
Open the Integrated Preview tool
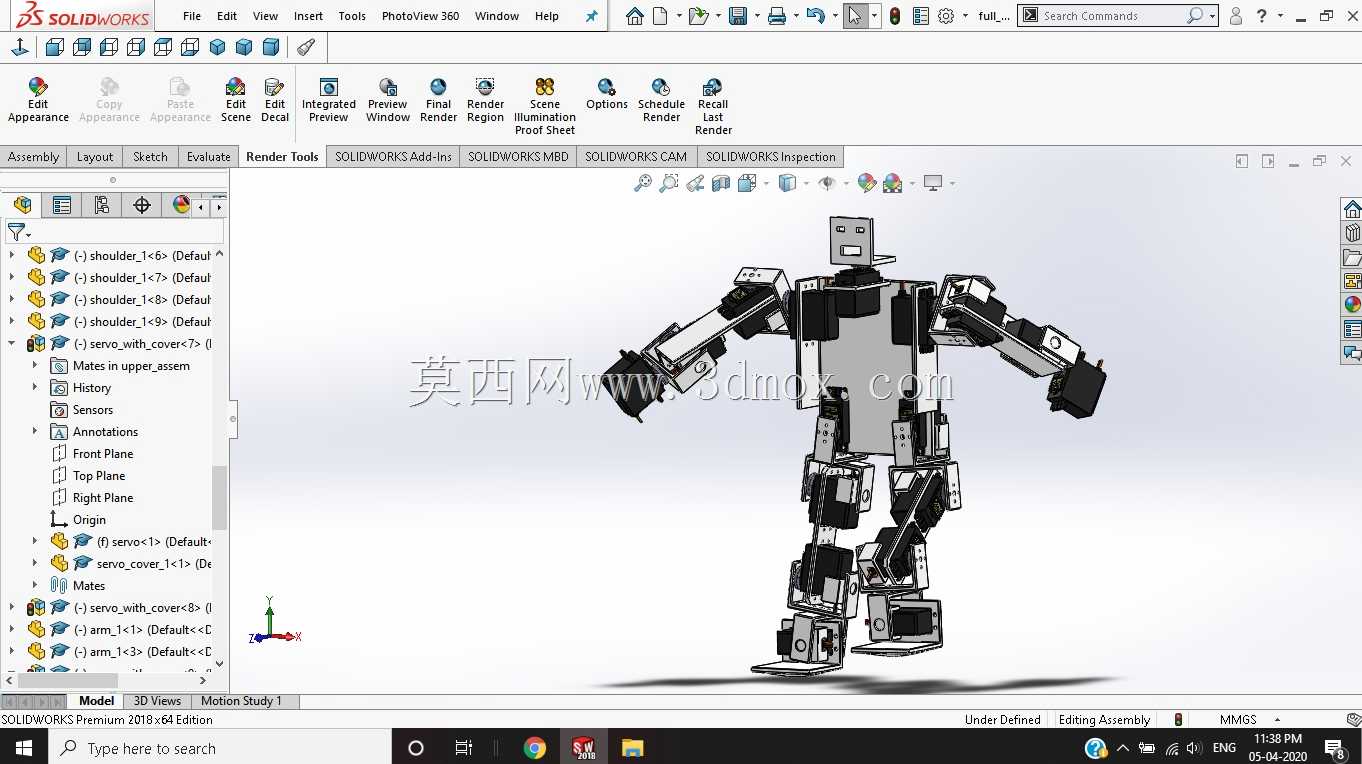329,100
